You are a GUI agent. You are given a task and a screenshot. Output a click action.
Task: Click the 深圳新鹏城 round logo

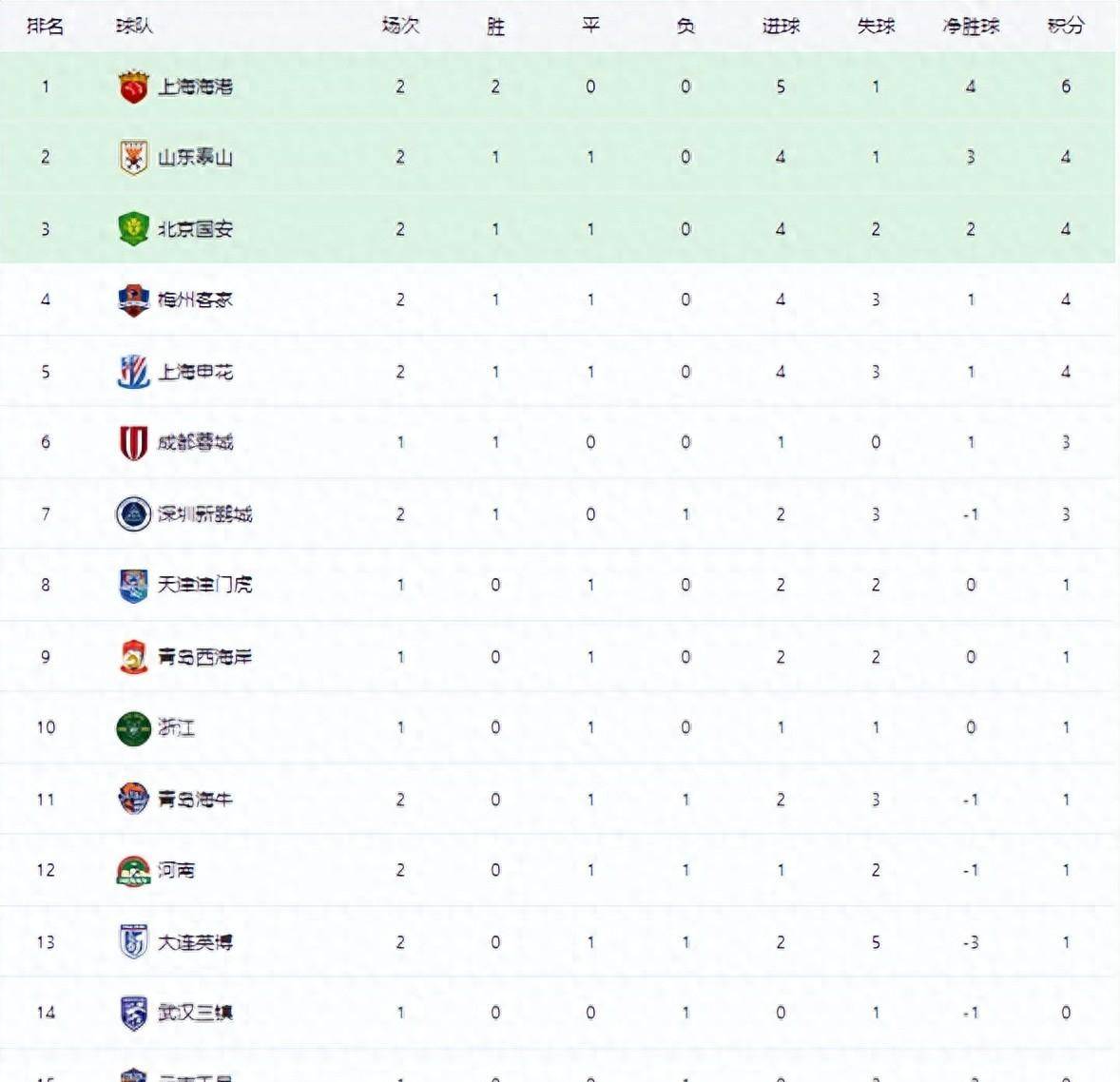[x=133, y=514]
